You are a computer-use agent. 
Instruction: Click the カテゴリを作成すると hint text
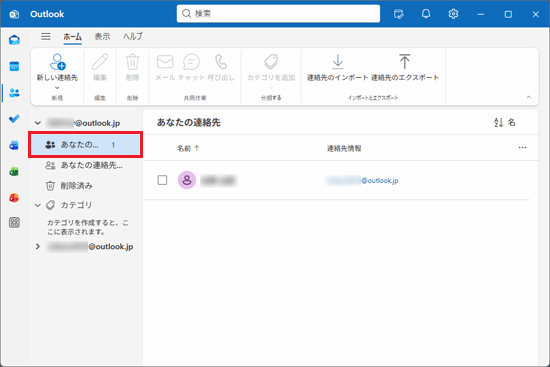pos(88,227)
